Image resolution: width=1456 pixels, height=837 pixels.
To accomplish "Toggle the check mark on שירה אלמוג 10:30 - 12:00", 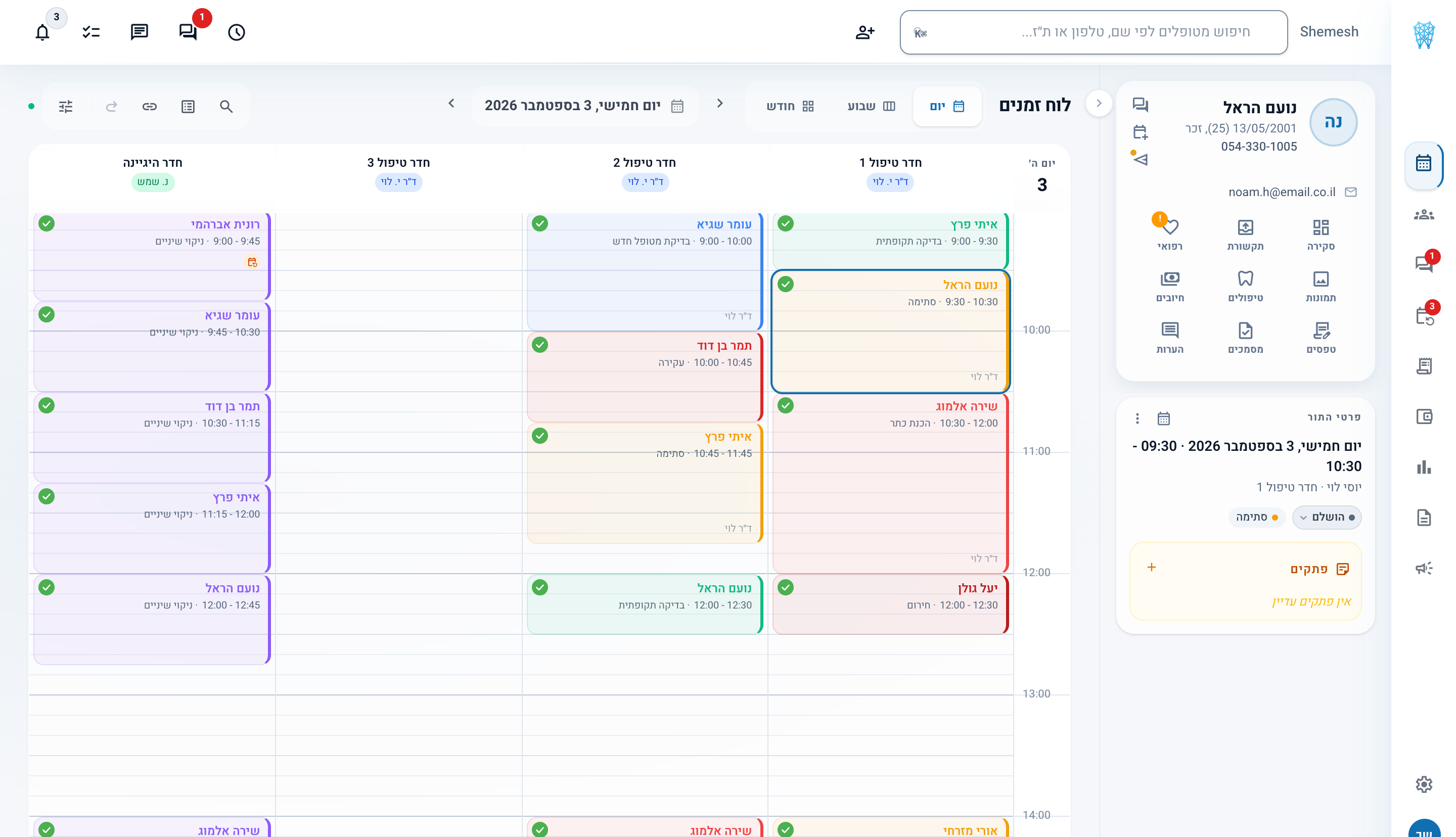I will pyautogui.click(x=785, y=405).
